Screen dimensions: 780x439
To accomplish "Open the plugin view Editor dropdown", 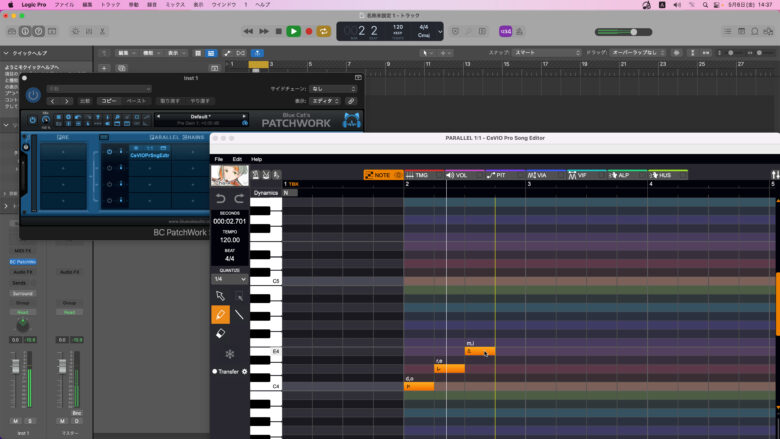I will pos(325,101).
